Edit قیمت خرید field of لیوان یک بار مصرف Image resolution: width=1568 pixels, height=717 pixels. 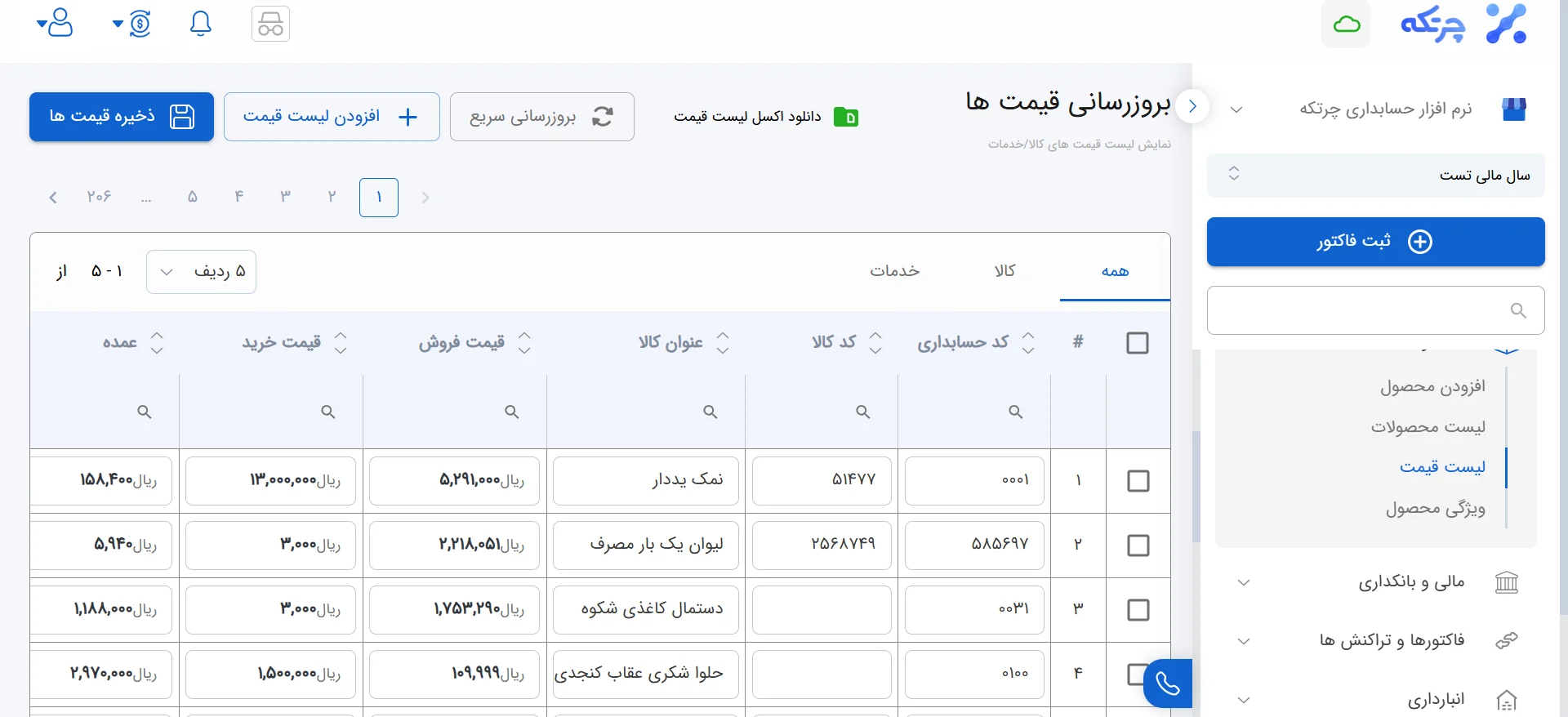coord(270,546)
